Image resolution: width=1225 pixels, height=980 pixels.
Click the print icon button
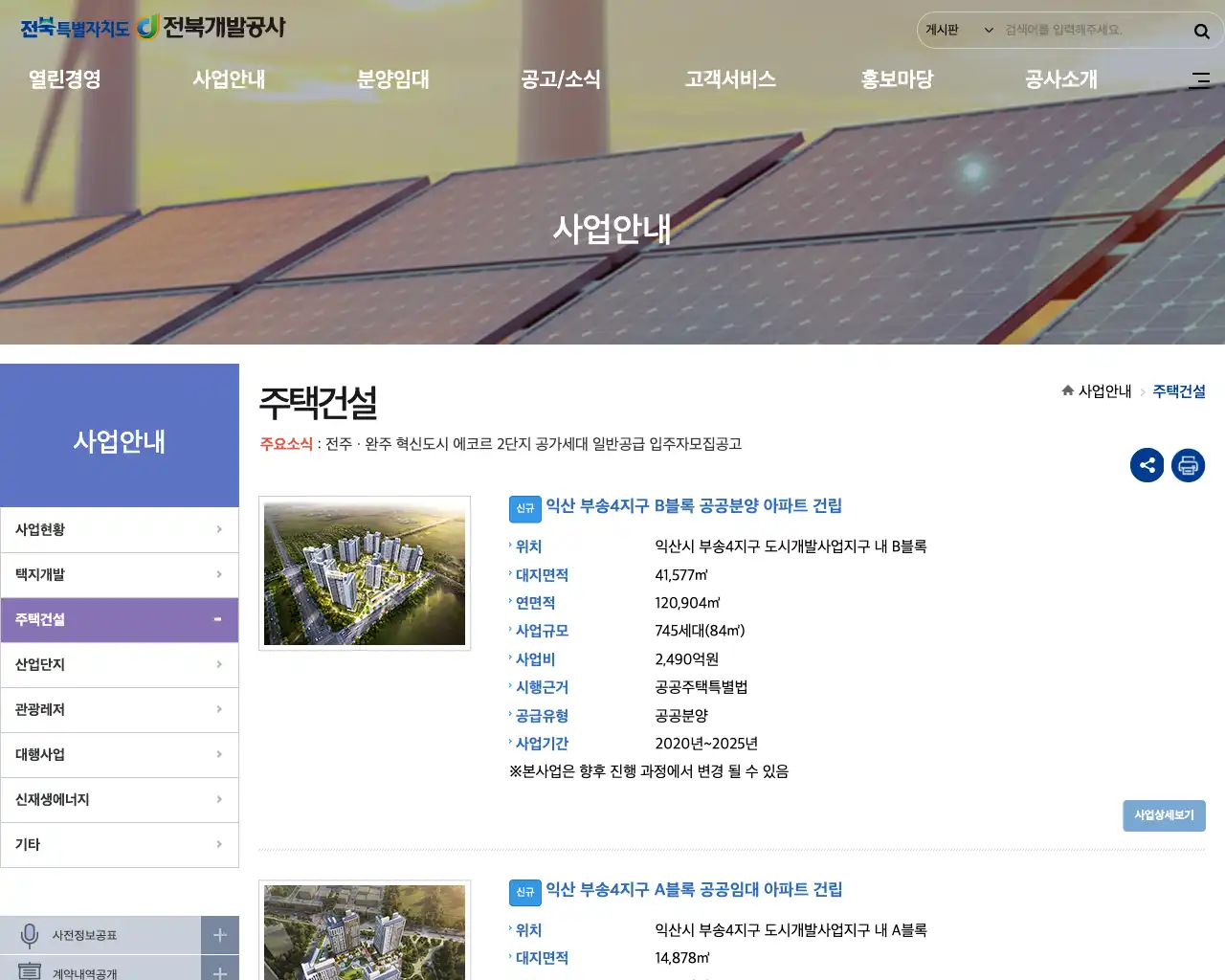[x=1188, y=466]
